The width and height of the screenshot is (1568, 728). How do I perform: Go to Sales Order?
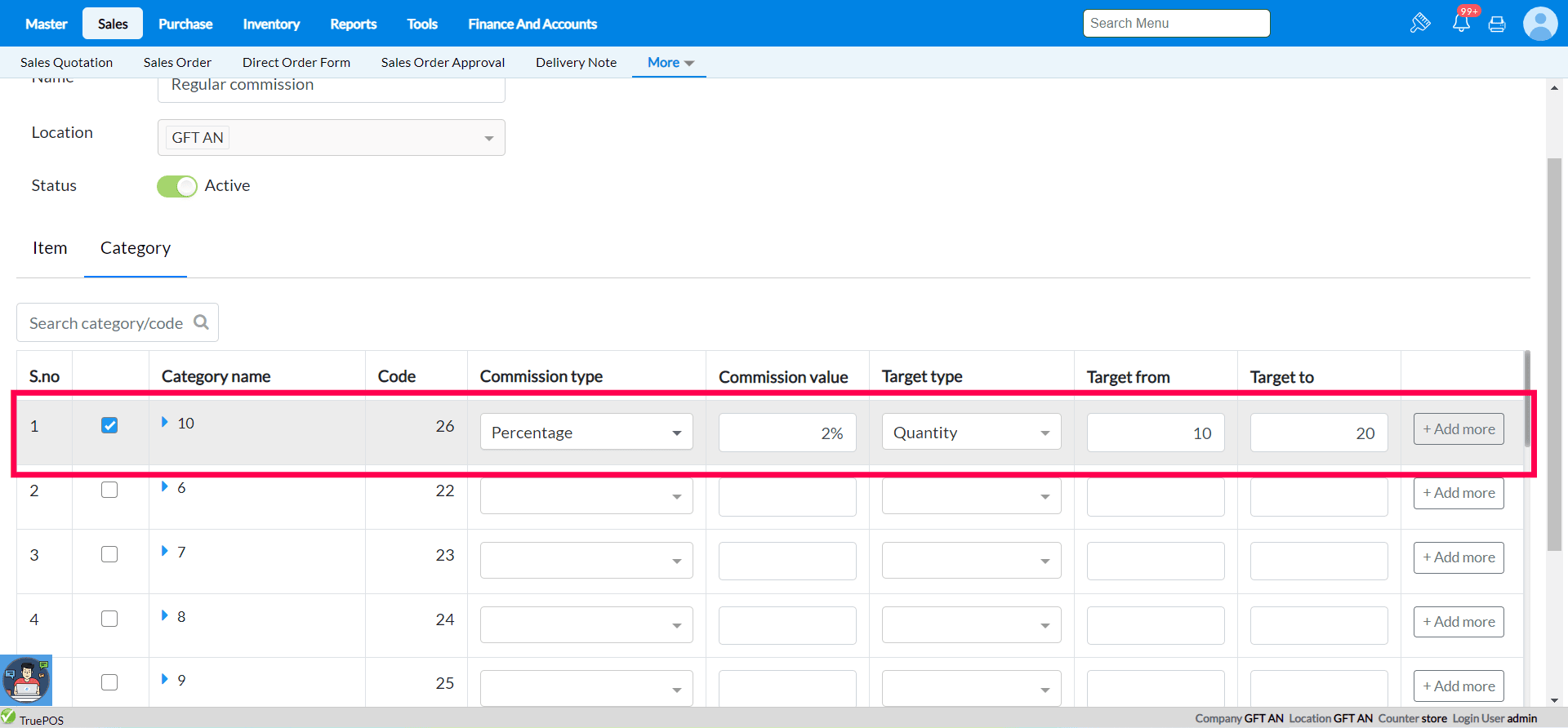pyautogui.click(x=177, y=62)
